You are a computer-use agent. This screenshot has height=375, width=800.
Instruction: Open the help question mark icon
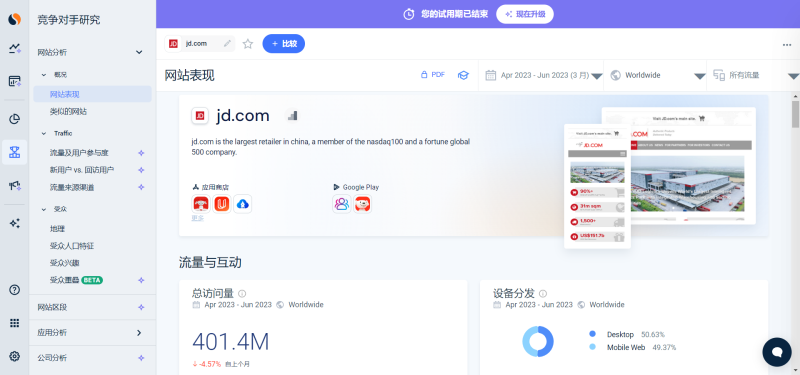tap(14, 290)
